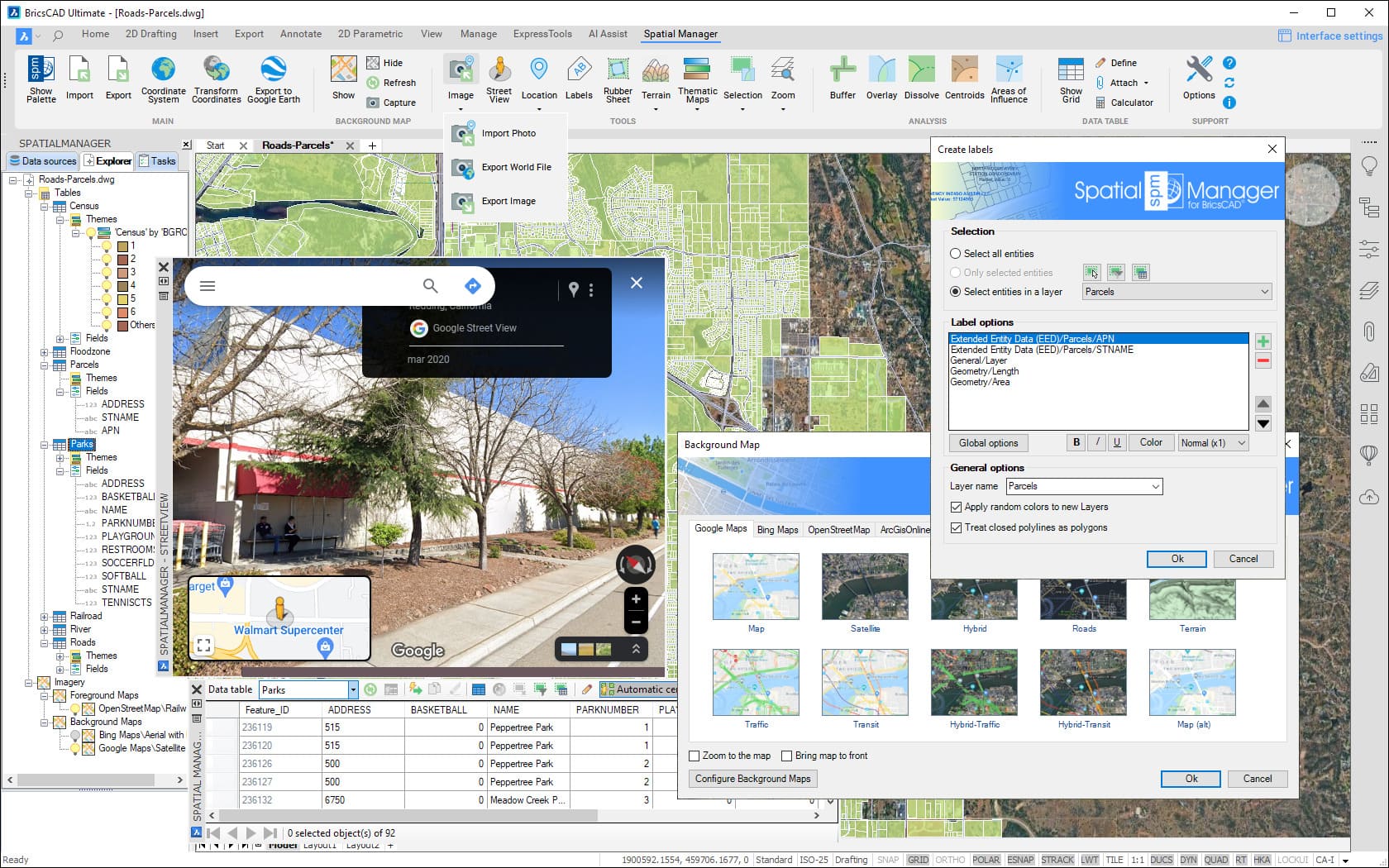This screenshot has width=1389, height=868.
Task: Refresh the background map
Action: pos(391,83)
